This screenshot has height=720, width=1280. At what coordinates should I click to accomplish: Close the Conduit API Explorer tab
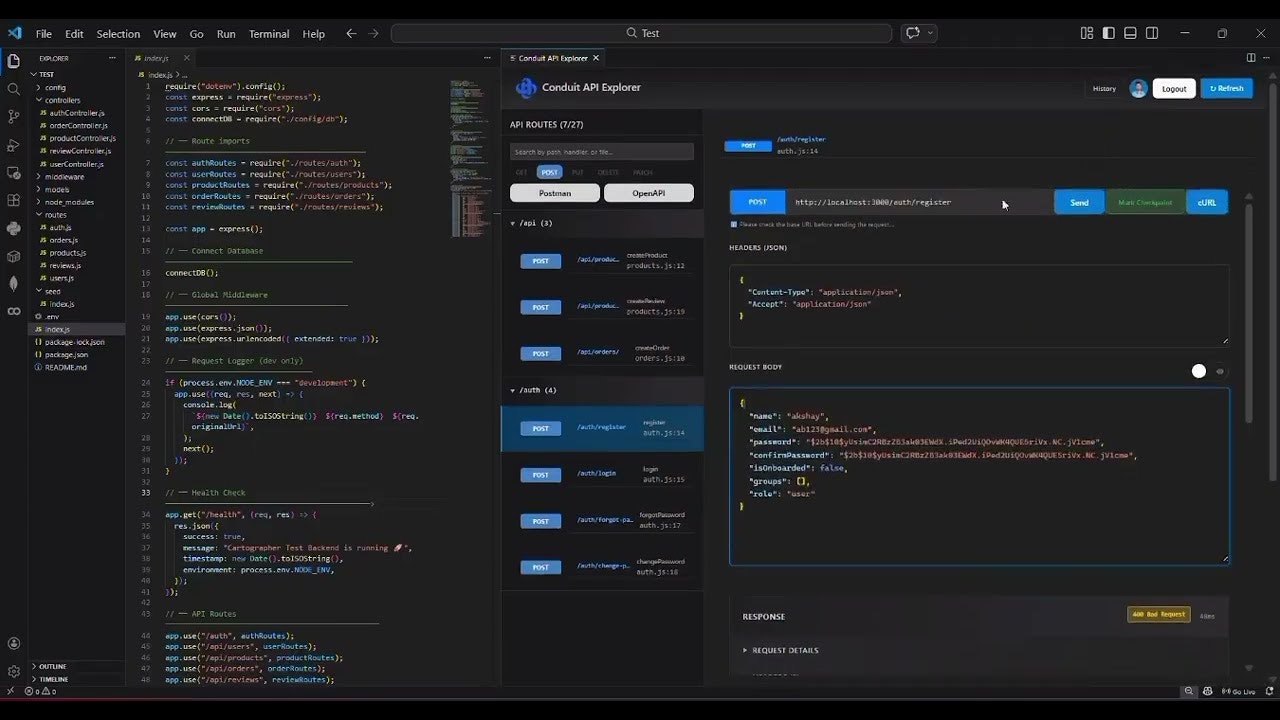click(596, 58)
